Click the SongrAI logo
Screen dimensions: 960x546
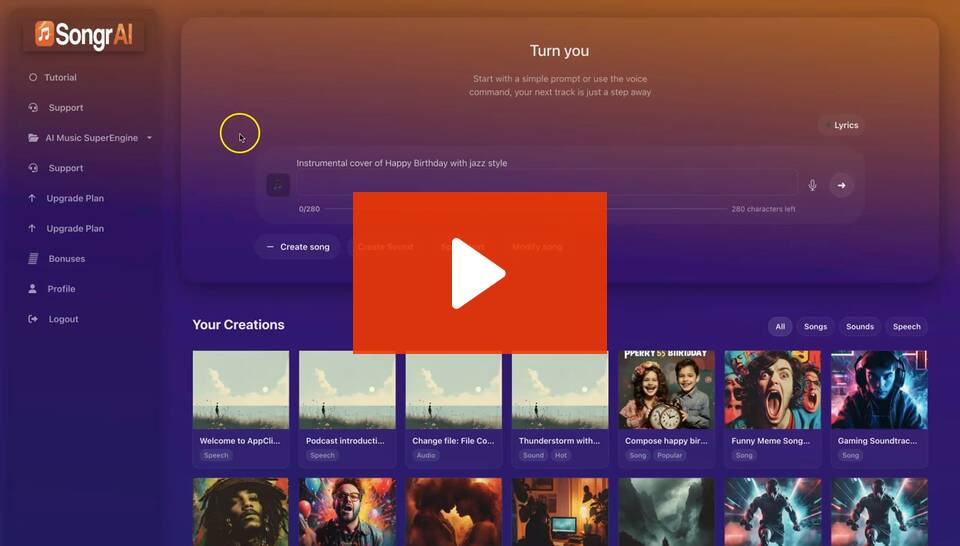(x=84, y=35)
